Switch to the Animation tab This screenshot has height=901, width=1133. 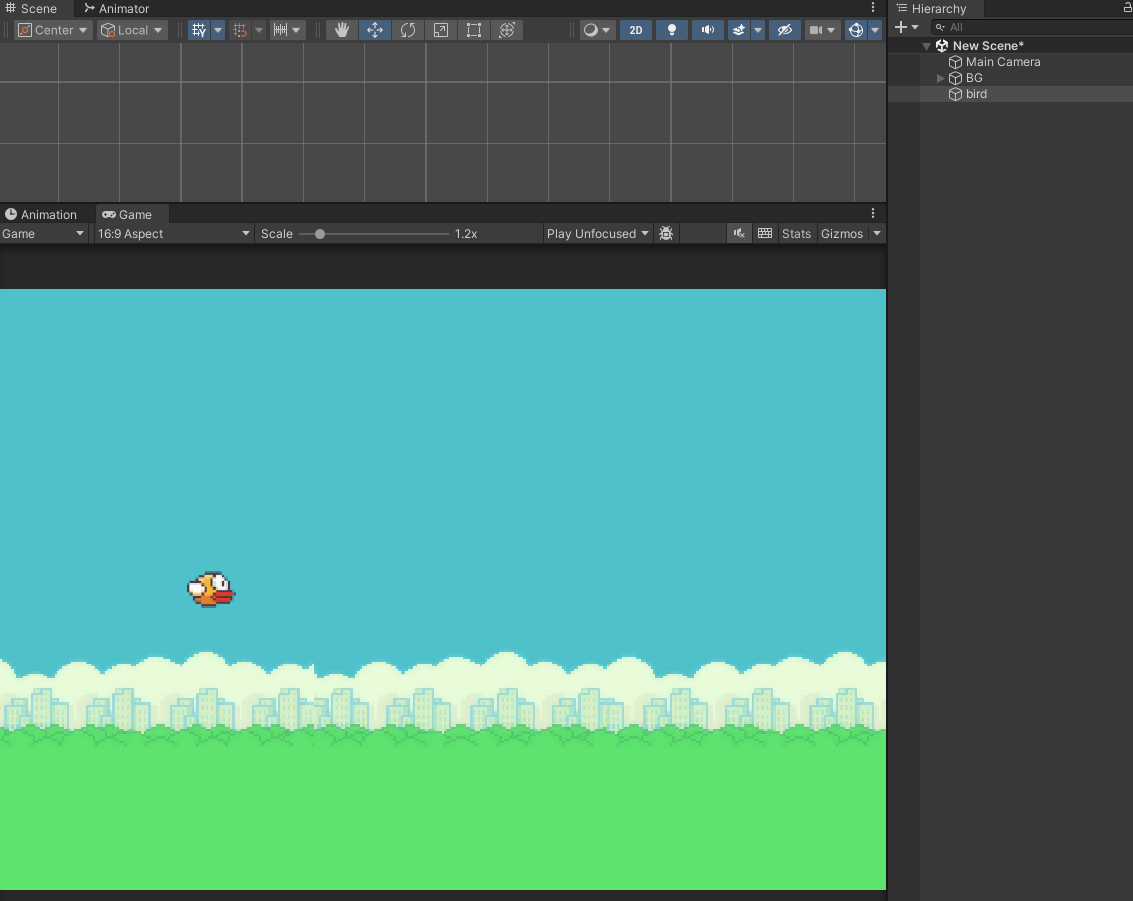pos(41,215)
